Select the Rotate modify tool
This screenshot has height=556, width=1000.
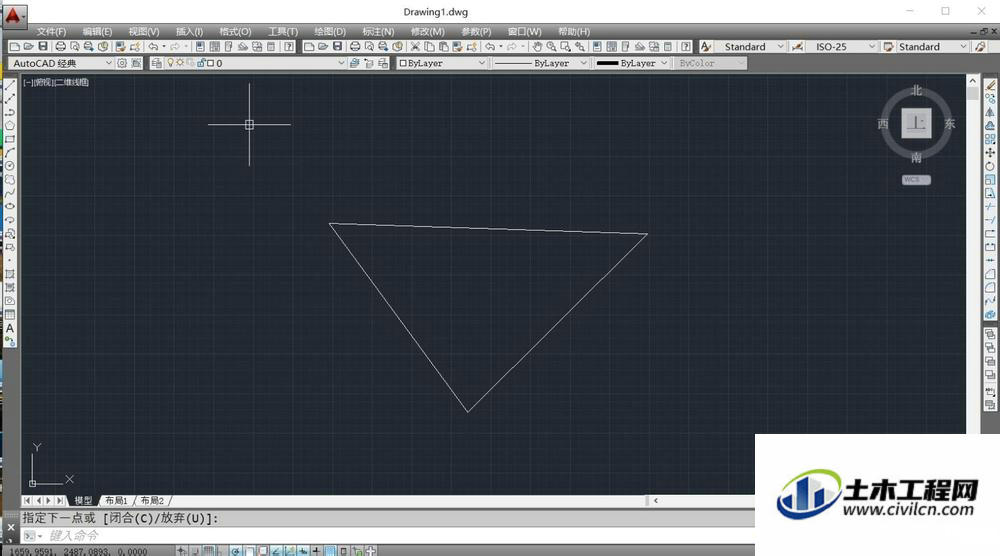(x=990, y=166)
